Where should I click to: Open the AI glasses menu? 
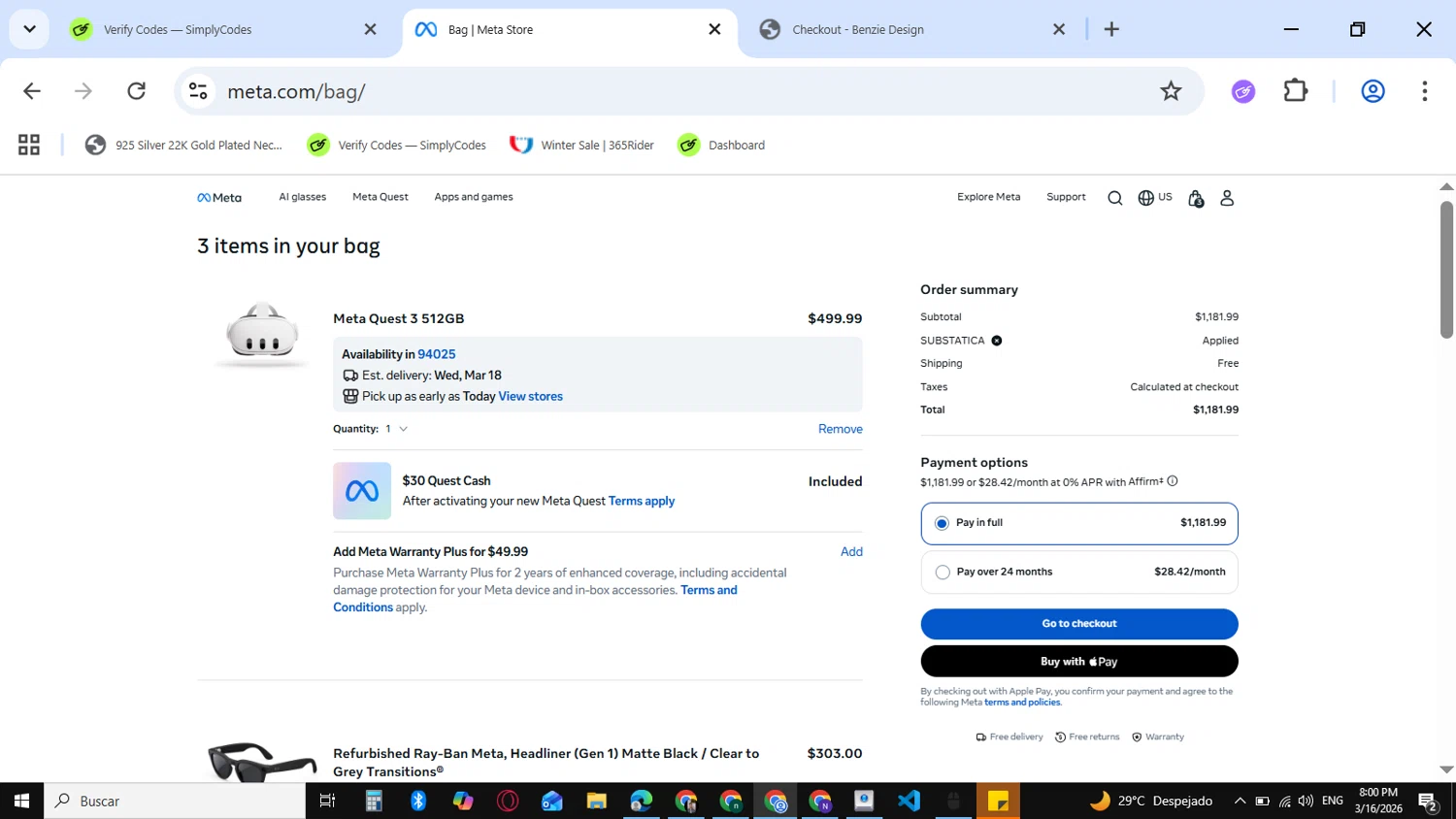pos(303,197)
